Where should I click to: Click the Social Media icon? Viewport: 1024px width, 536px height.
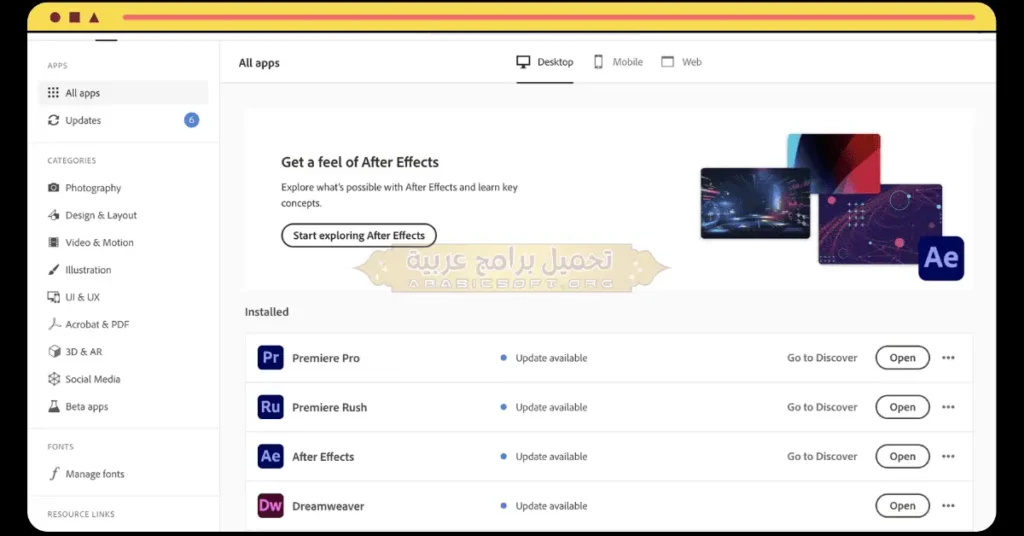tap(54, 379)
